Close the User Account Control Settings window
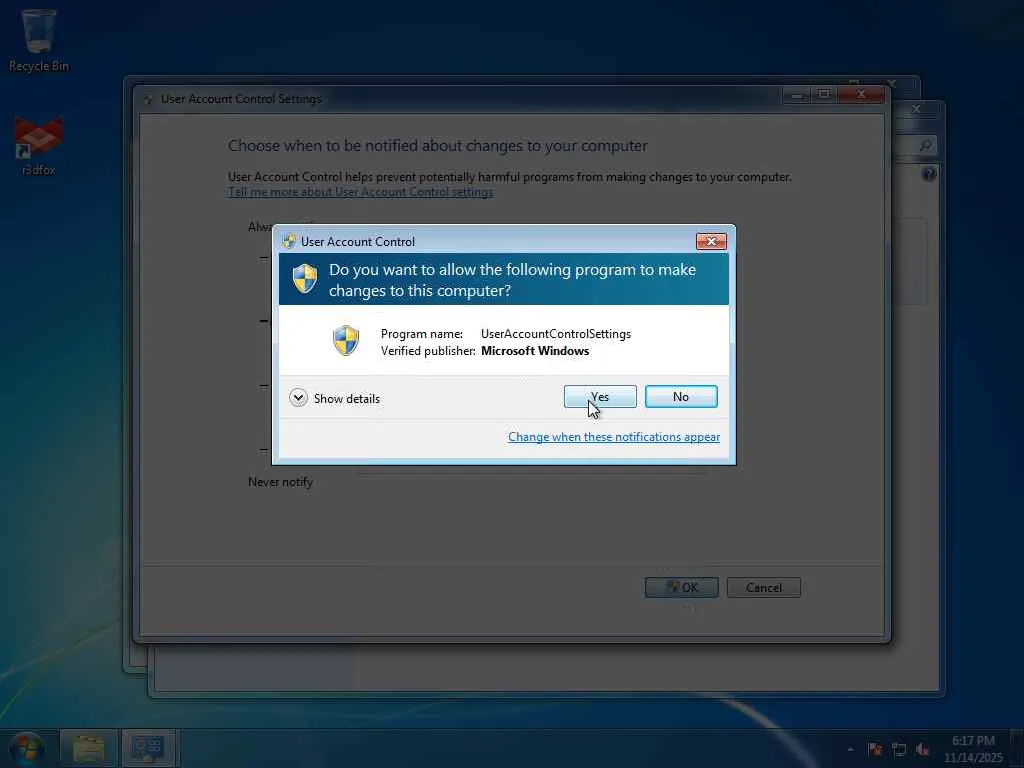The height and width of the screenshot is (768, 1024). [x=861, y=95]
